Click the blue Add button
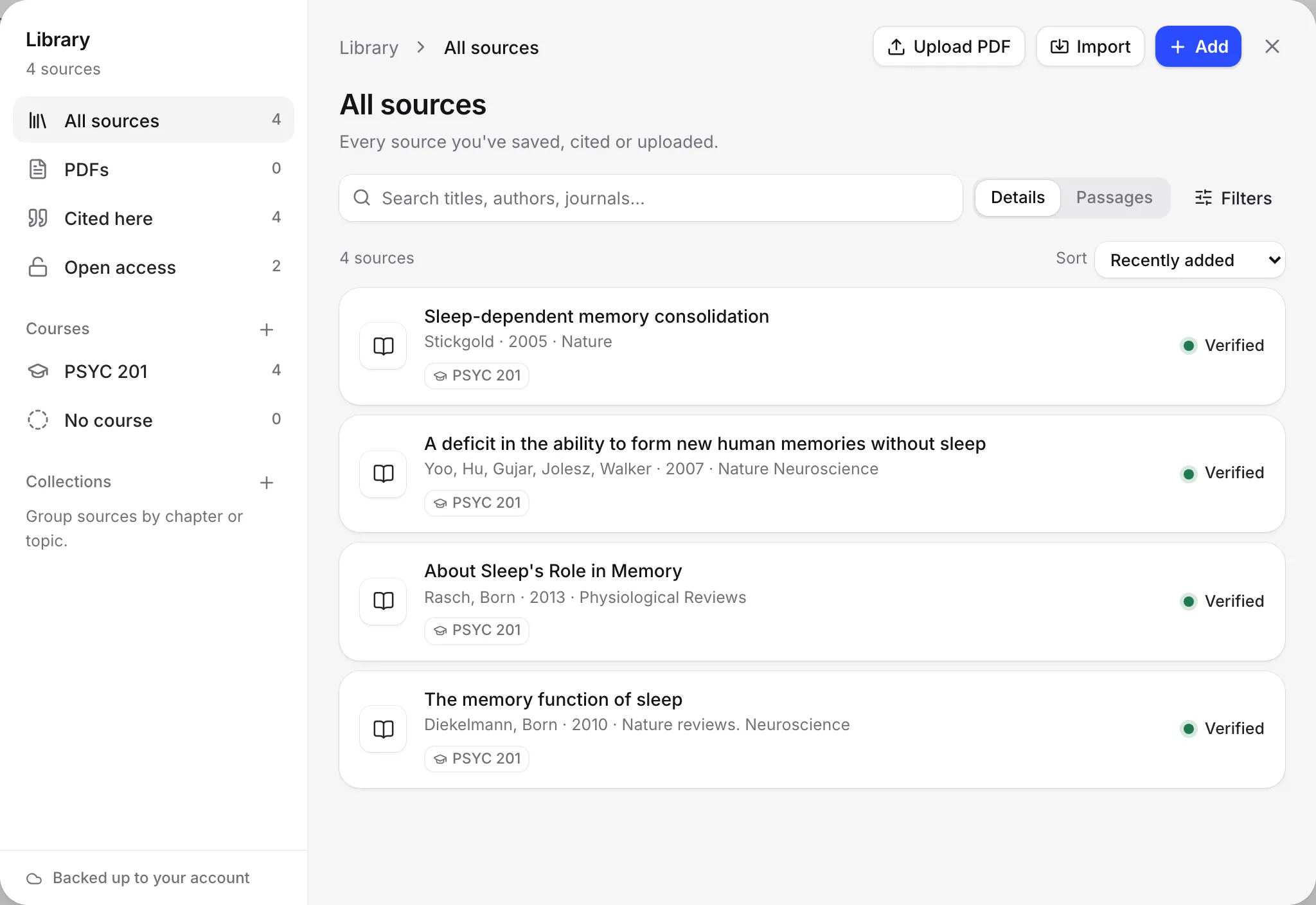The width and height of the screenshot is (1316, 905). (x=1198, y=46)
